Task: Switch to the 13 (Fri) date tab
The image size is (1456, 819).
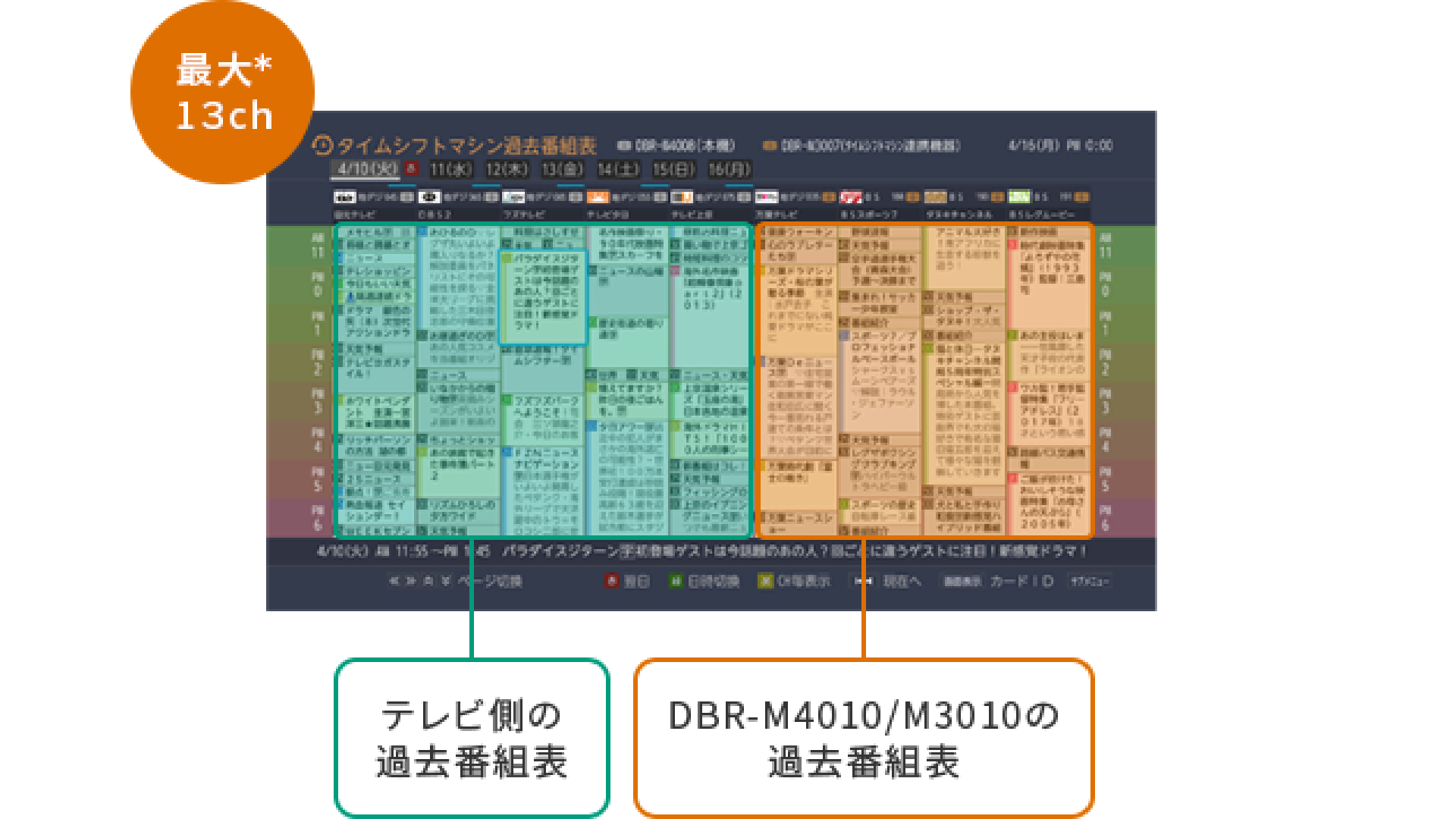Action: click(562, 169)
